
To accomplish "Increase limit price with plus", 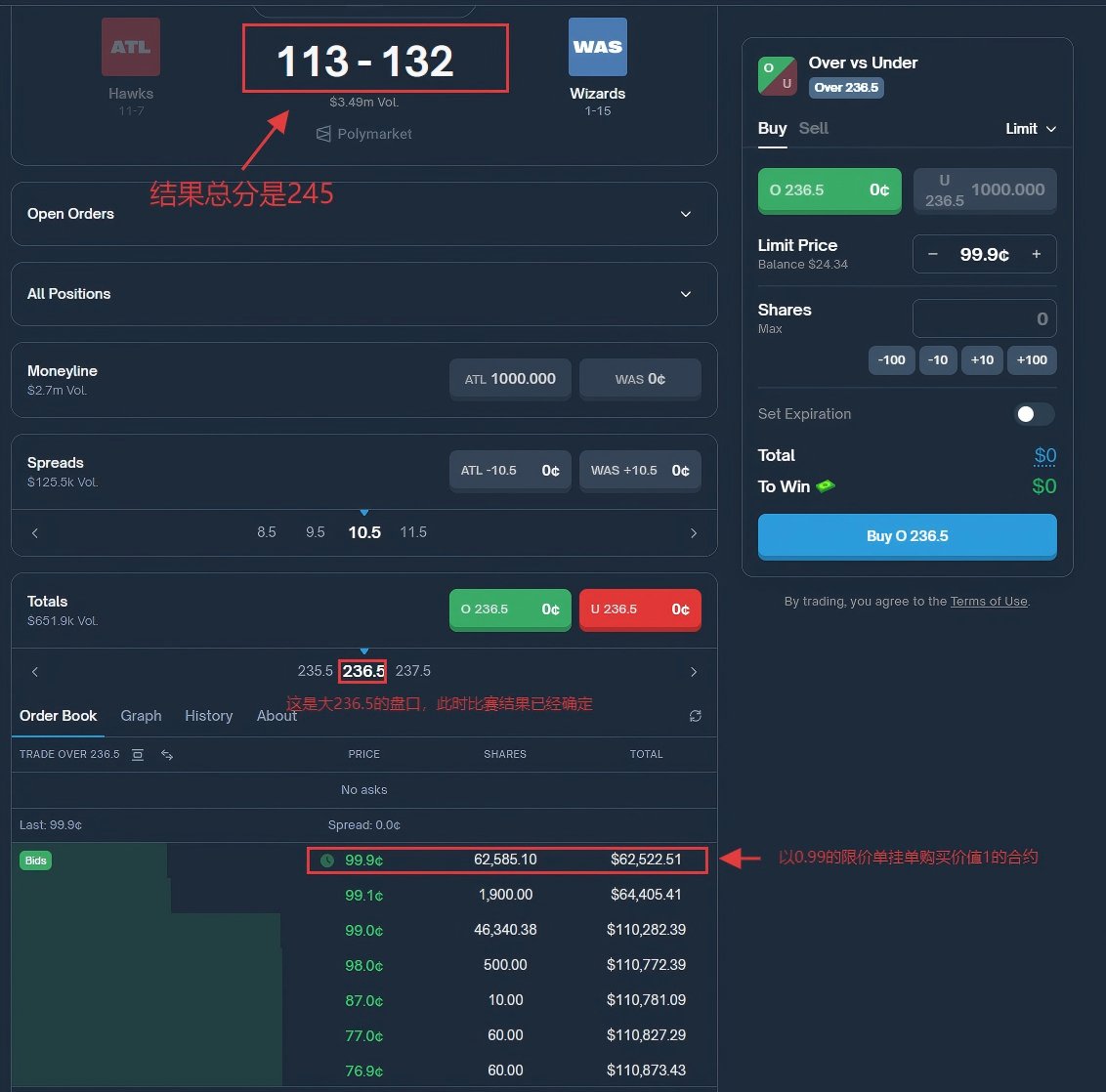I will coord(1037,254).
